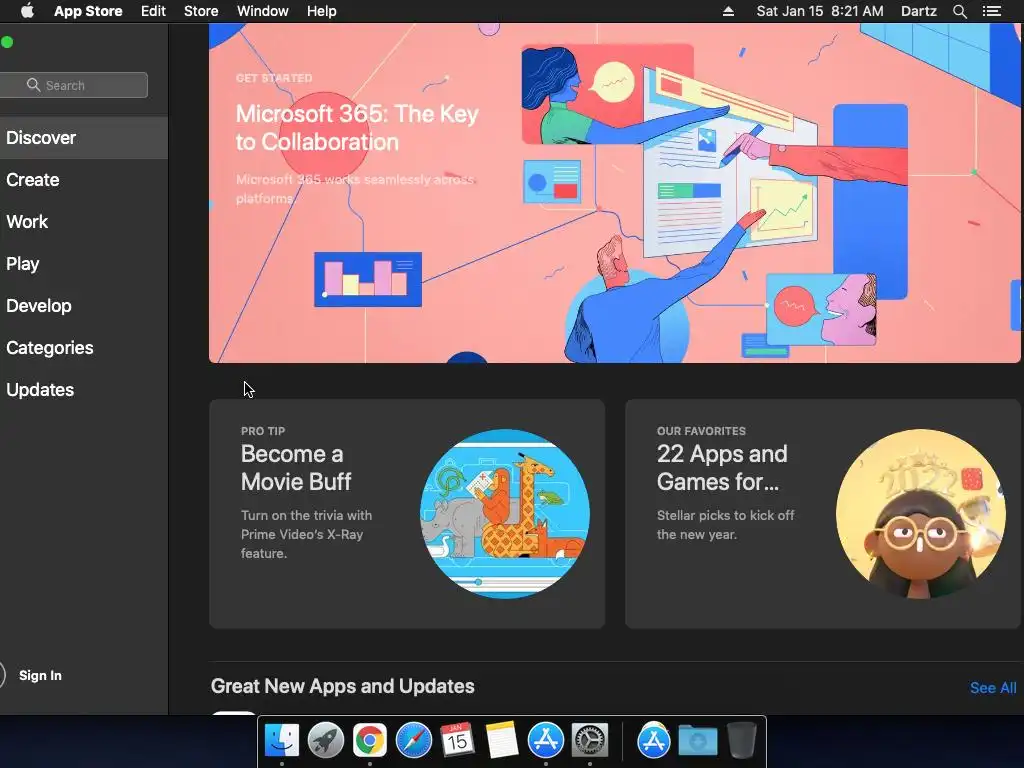Screen dimensions: 1024x768
Task: Select Develop in the sidebar
Action: click(x=84, y=306)
